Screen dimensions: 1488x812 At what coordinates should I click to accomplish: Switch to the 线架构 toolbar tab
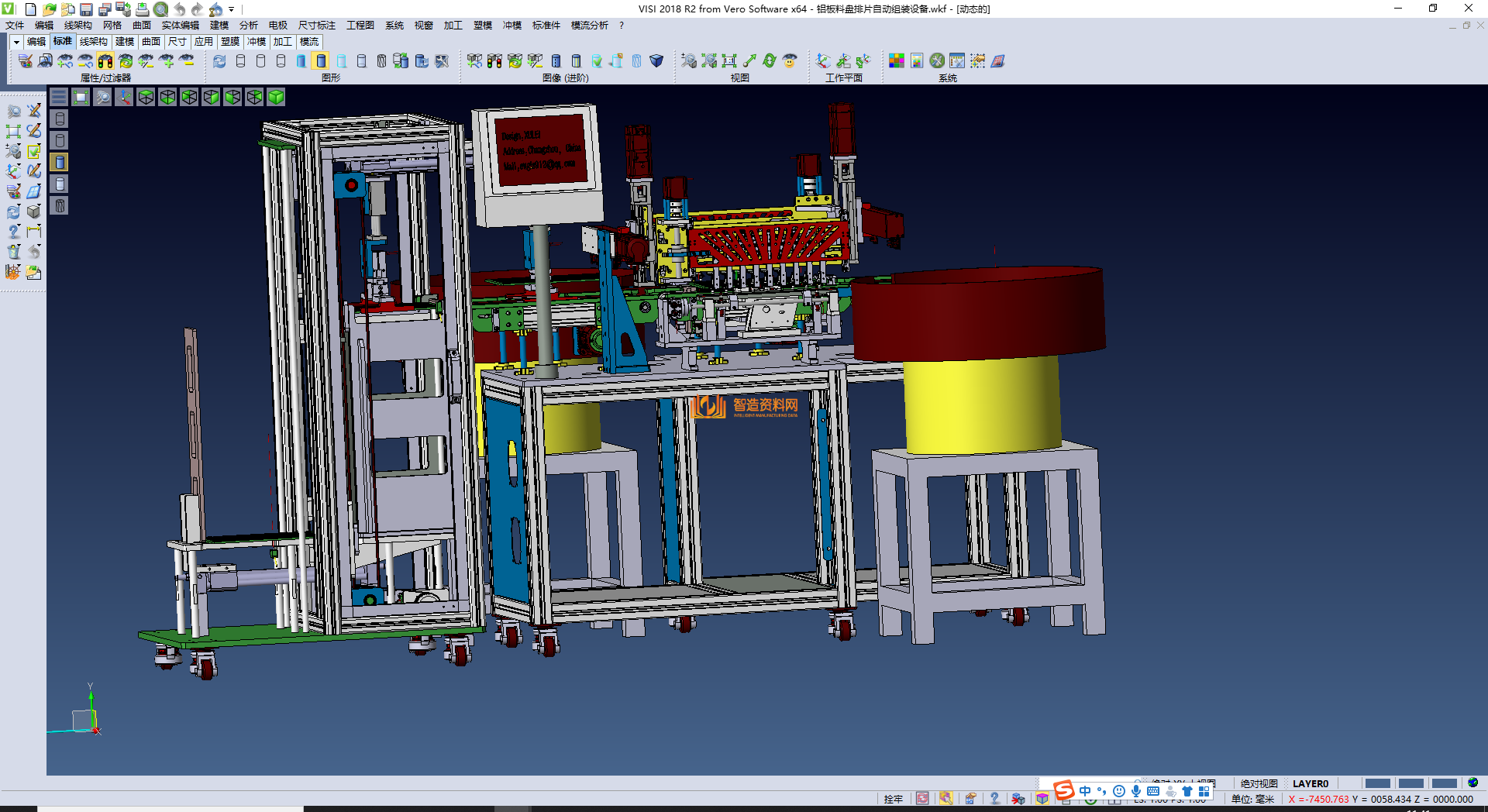click(93, 42)
